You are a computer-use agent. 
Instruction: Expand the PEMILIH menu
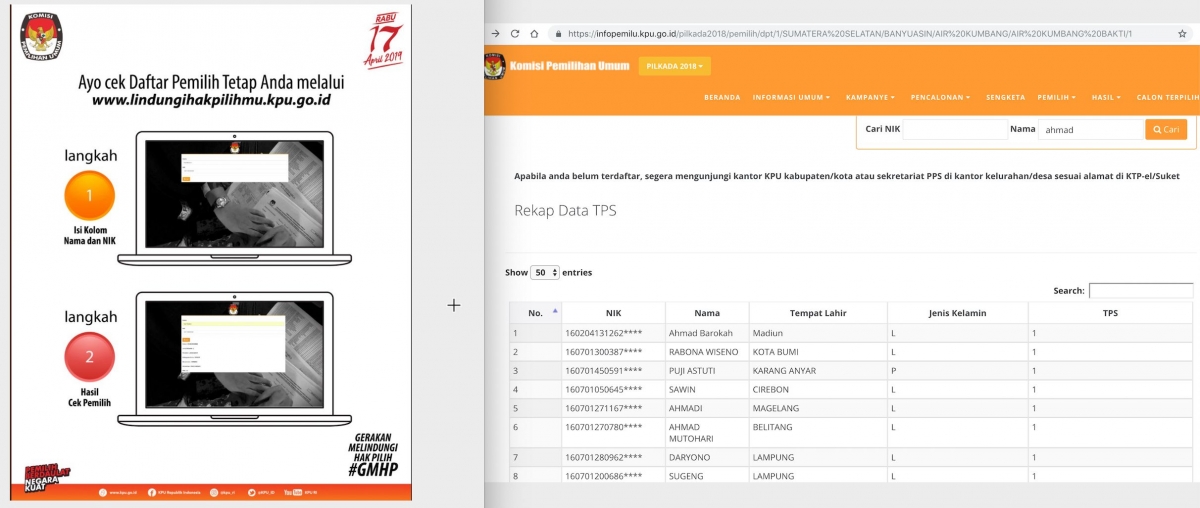coord(1056,97)
